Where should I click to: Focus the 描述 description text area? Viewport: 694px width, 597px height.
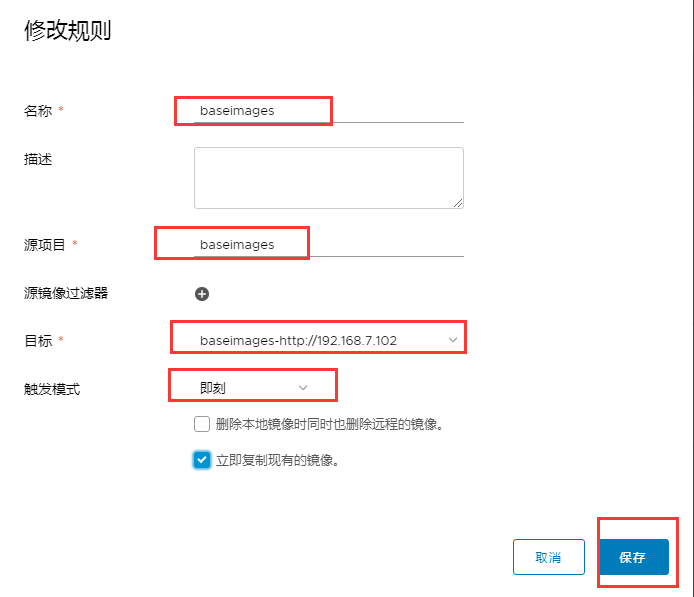click(x=328, y=177)
